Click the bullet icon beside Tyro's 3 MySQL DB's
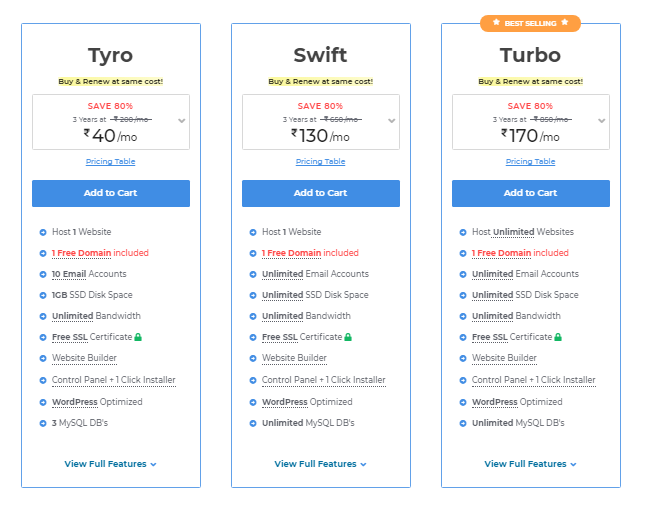The image size is (653, 505). click(43, 422)
